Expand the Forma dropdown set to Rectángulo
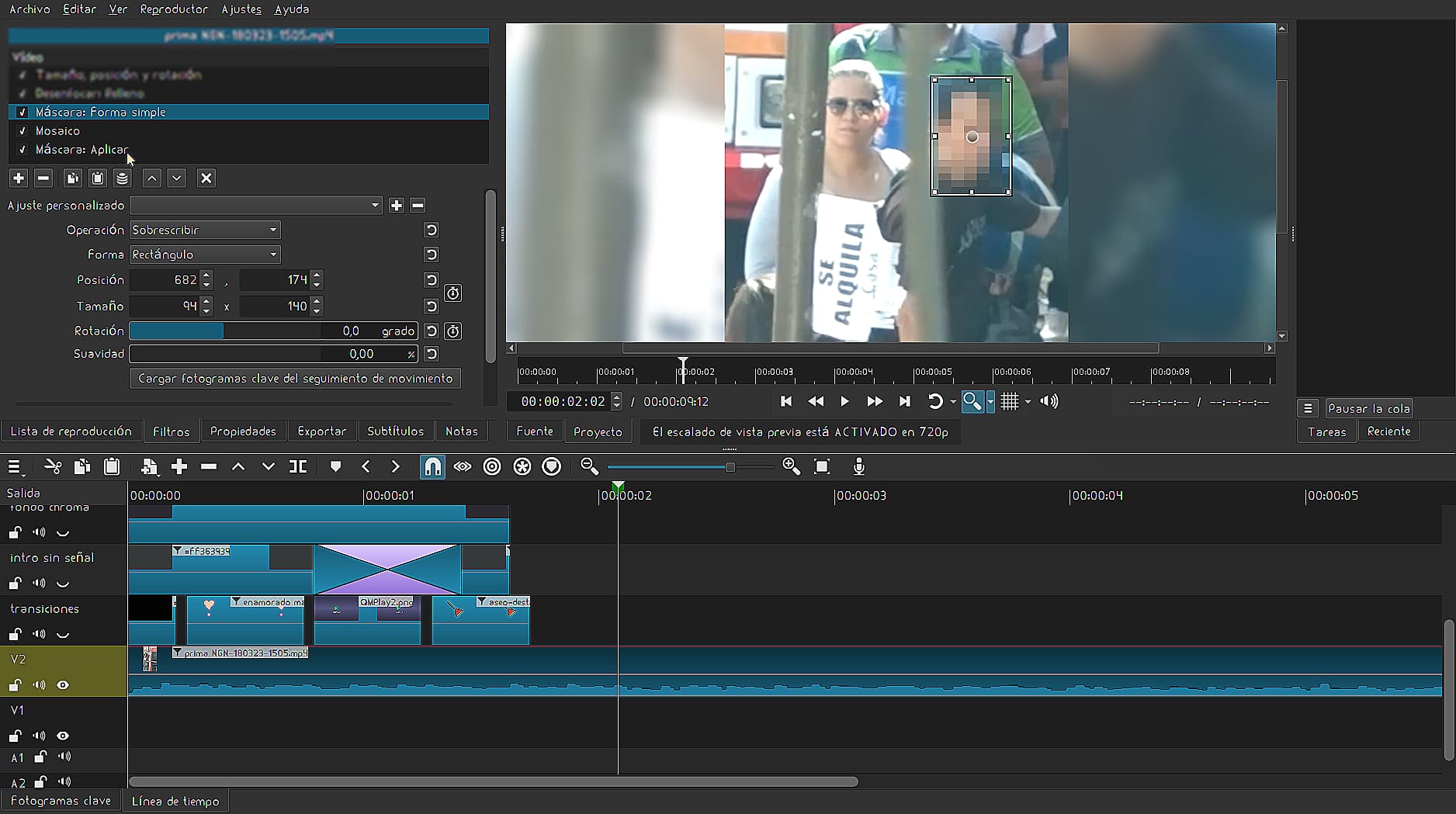The height and width of the screenshot is (814, 1456). (204, 255)
